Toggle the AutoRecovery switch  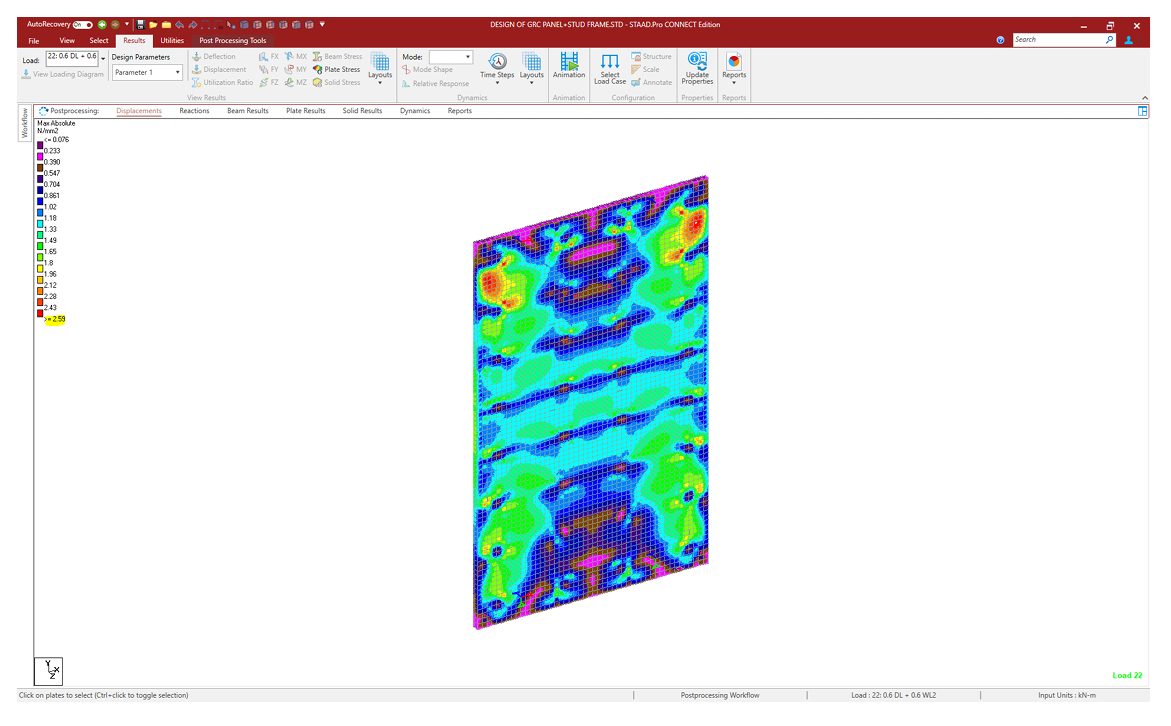pos(83,24)
